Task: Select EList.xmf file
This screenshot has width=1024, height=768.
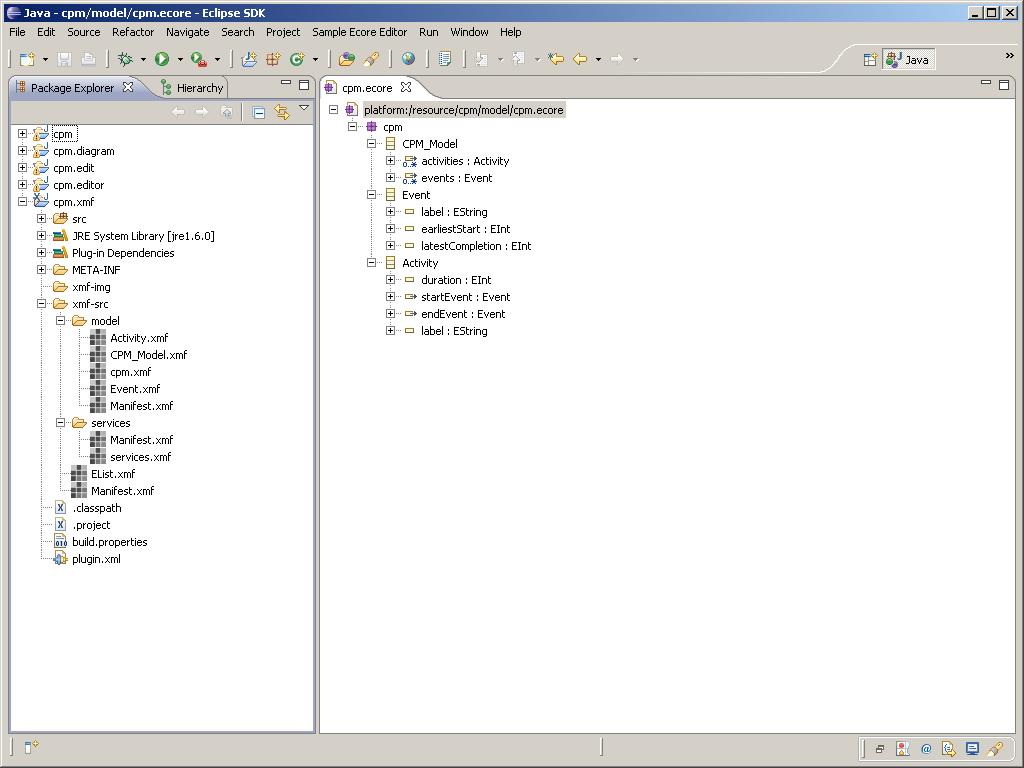Action: click(x=113, y=473)
